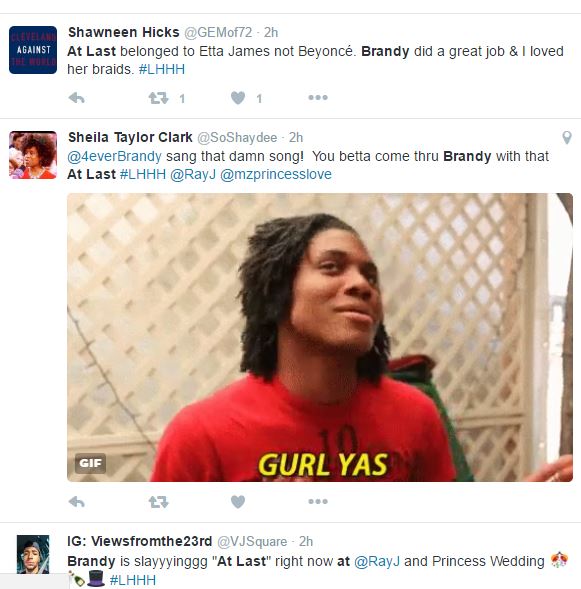Retweet Shawneen Hicks' tweet about Etta James
The height and width of the screenshot is (589, 581).
coord(158,98)
